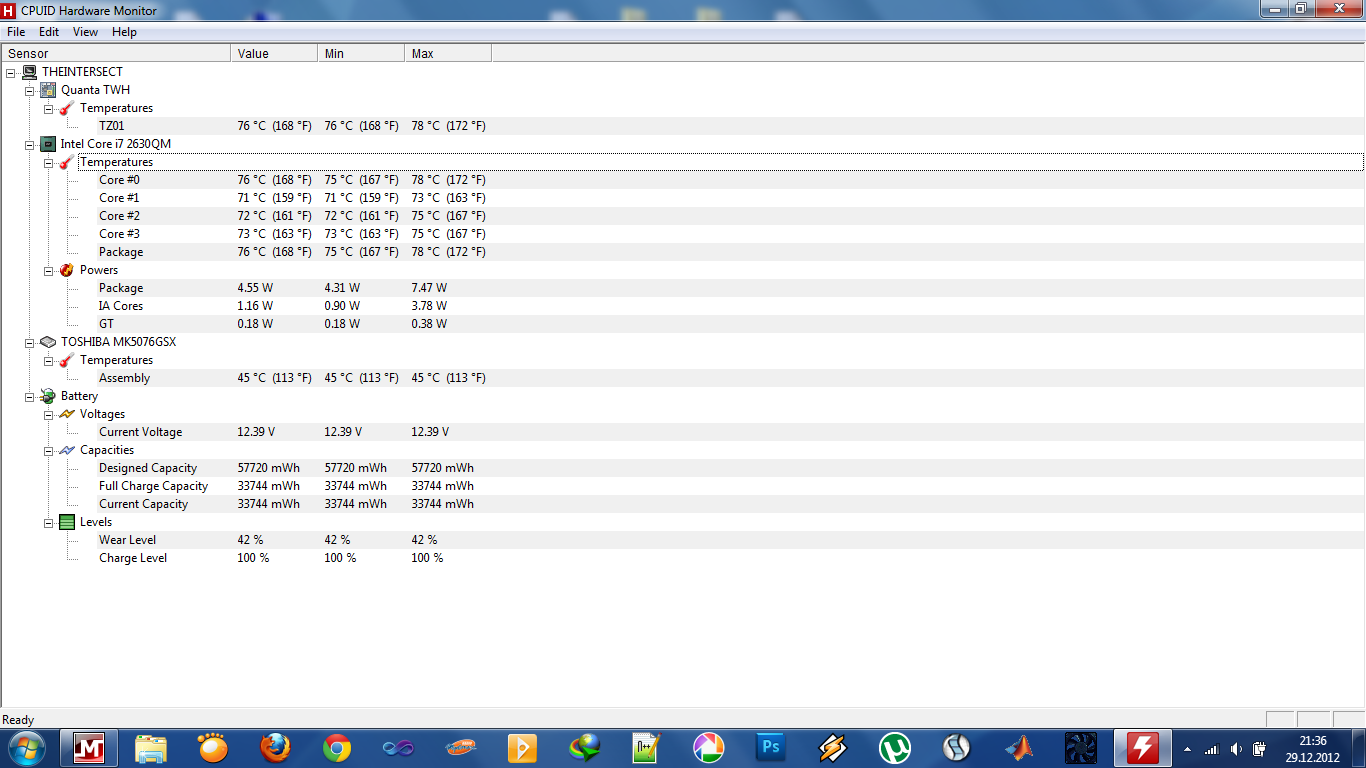Click the computer icon beside THEINTERSECT
Image resolution: width=1366 pixels, height=768 pixels.
29,72
